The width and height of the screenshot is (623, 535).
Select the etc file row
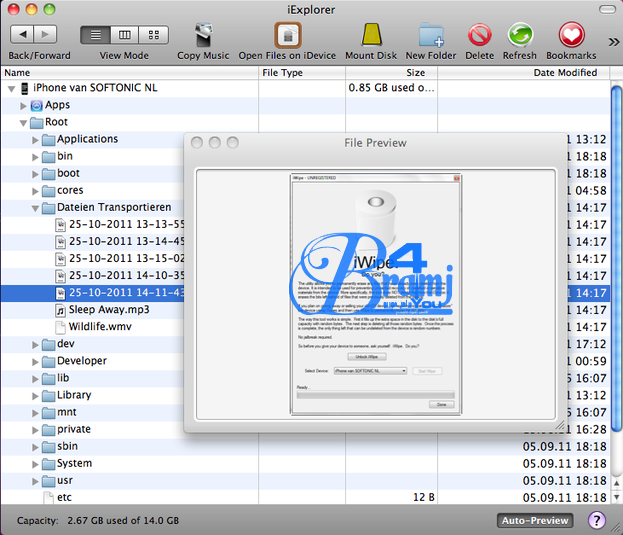(305, 497)
